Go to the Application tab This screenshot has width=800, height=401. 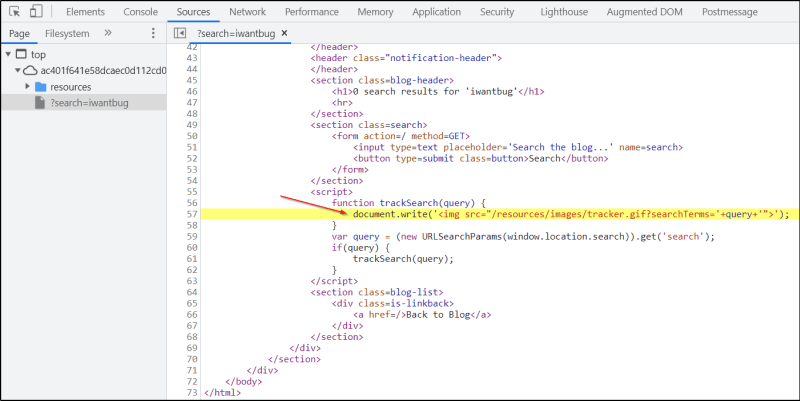[436, 12]
